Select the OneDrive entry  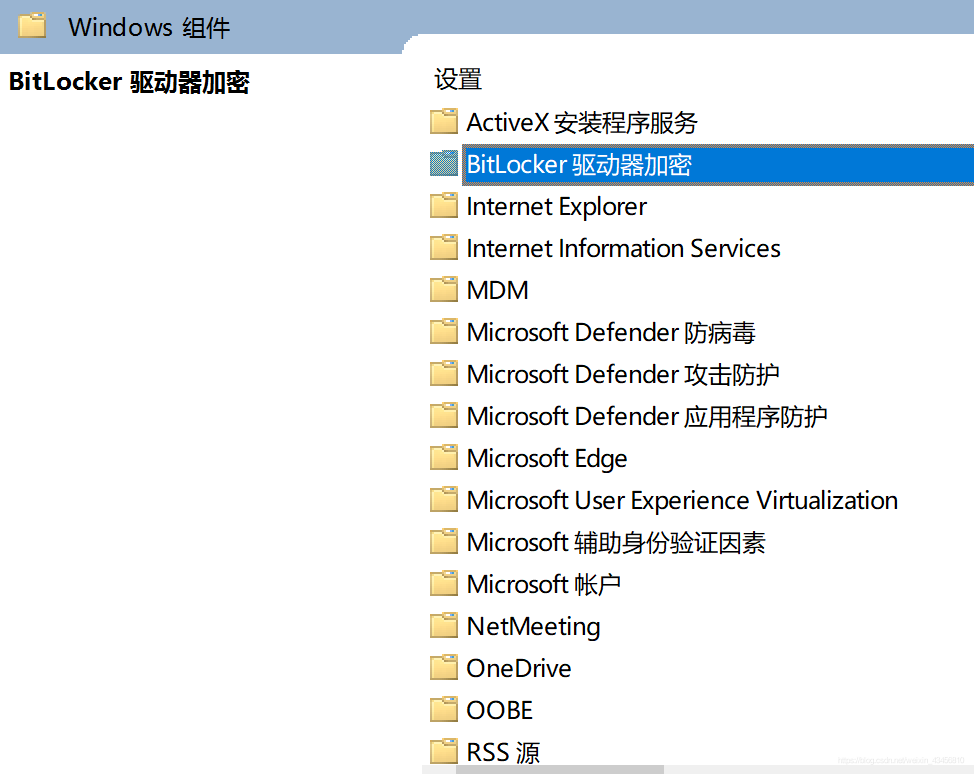519,668
